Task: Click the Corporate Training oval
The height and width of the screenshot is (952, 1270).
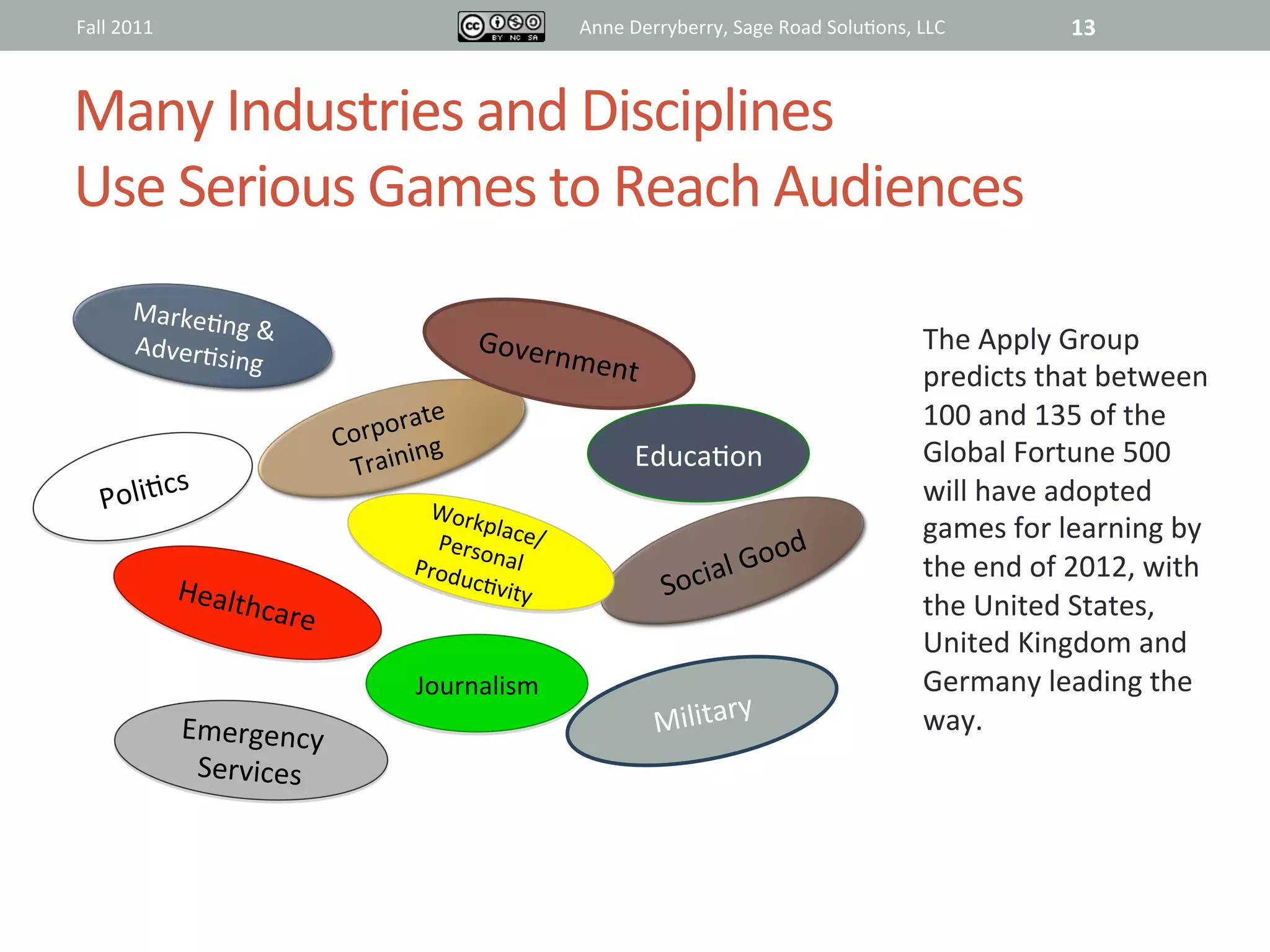Action: [391, 438]
